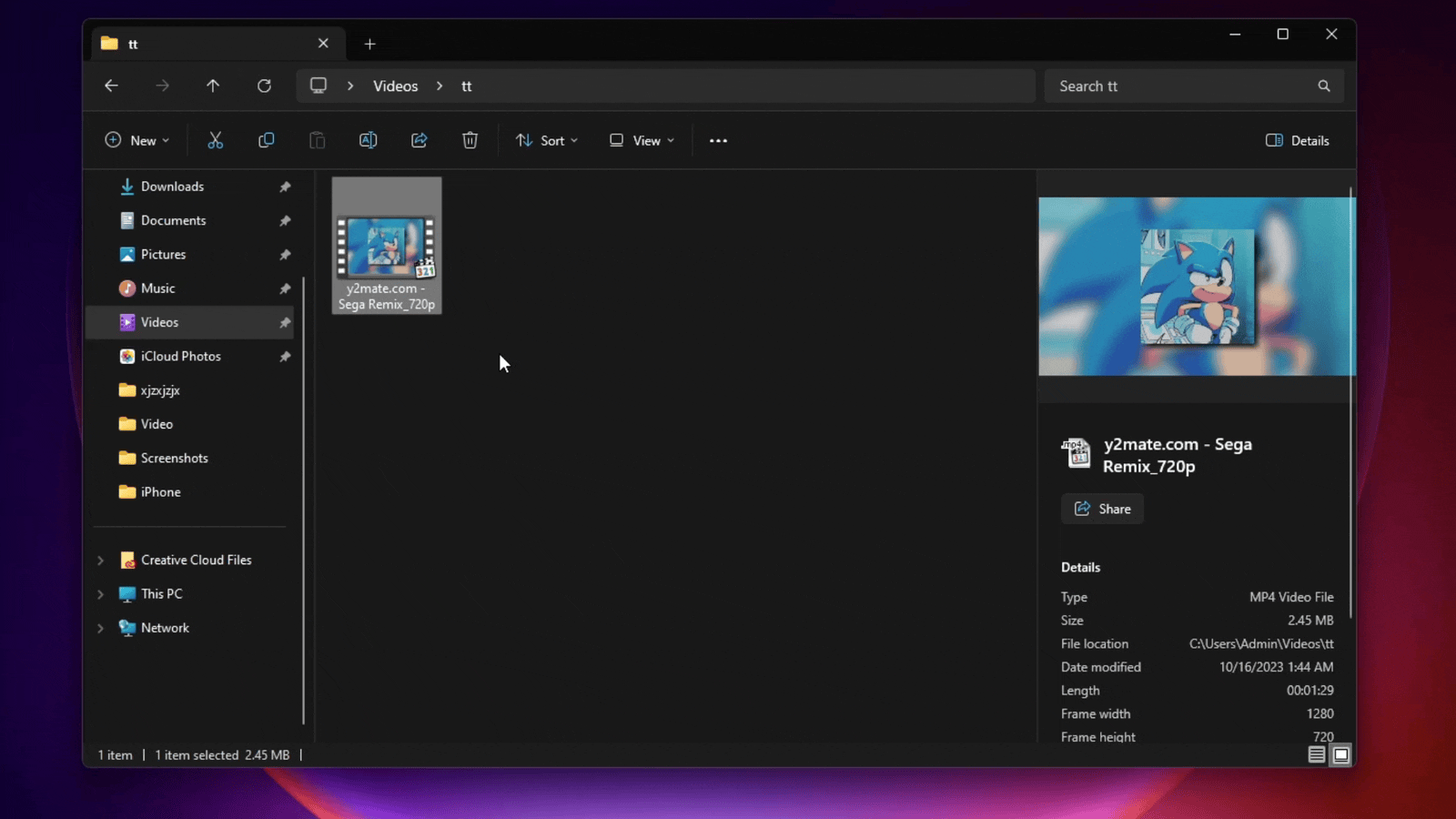
Task: Close the tt tab
Action: coord(323,43)
